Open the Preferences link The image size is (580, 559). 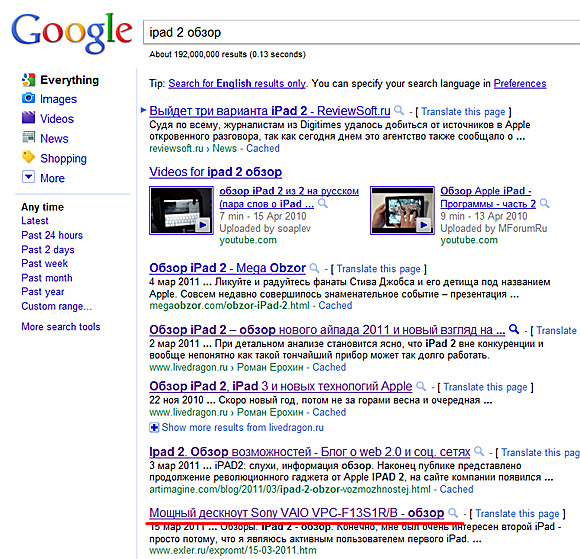click(x=520, y=84)
